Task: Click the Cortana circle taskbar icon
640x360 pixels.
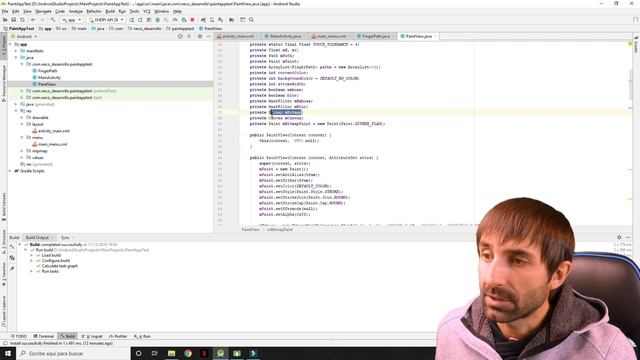Action: (138, 353)
